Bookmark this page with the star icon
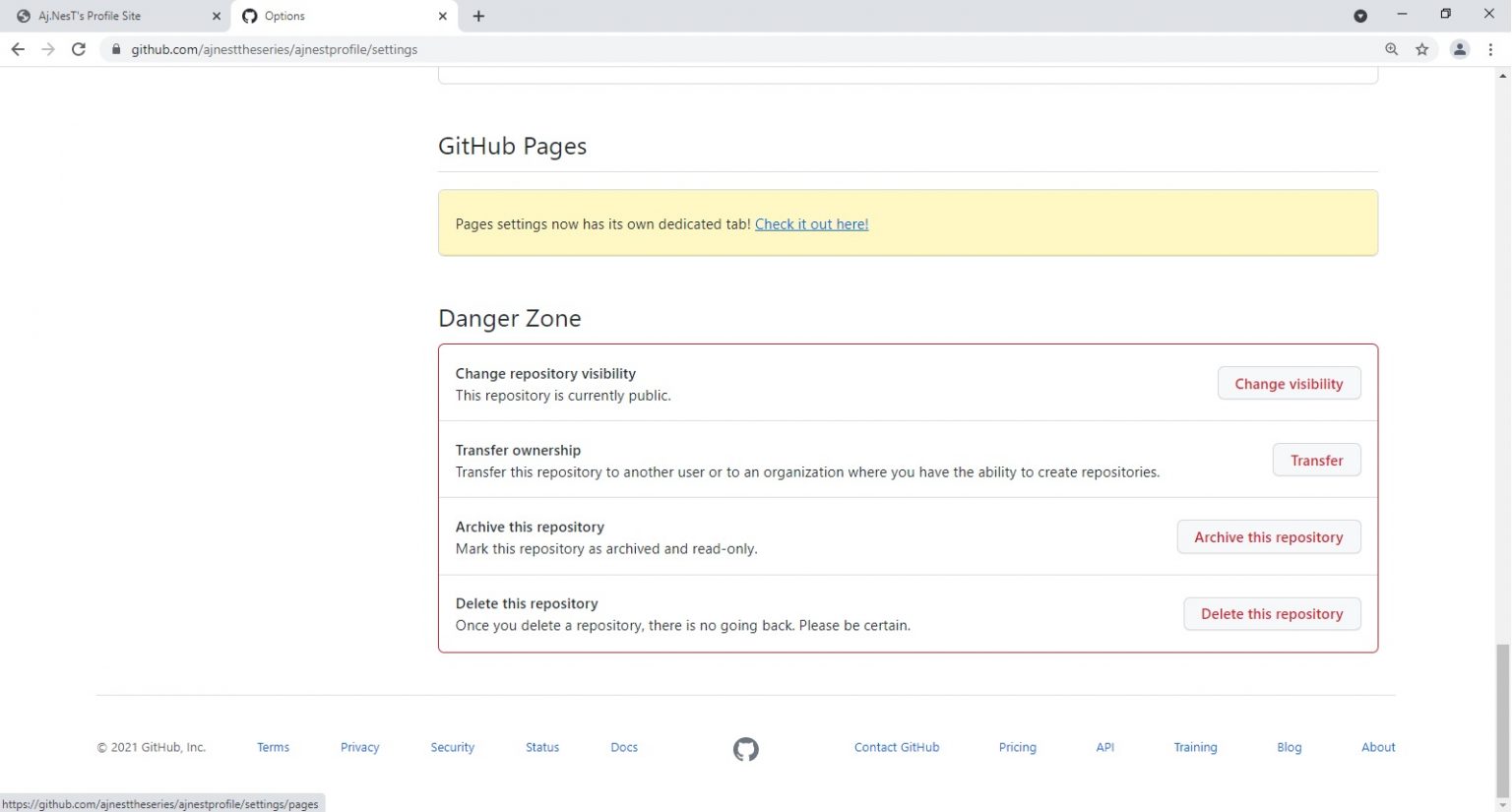The height and width of the screenshot is (812, 1512). pos(1421,49)
